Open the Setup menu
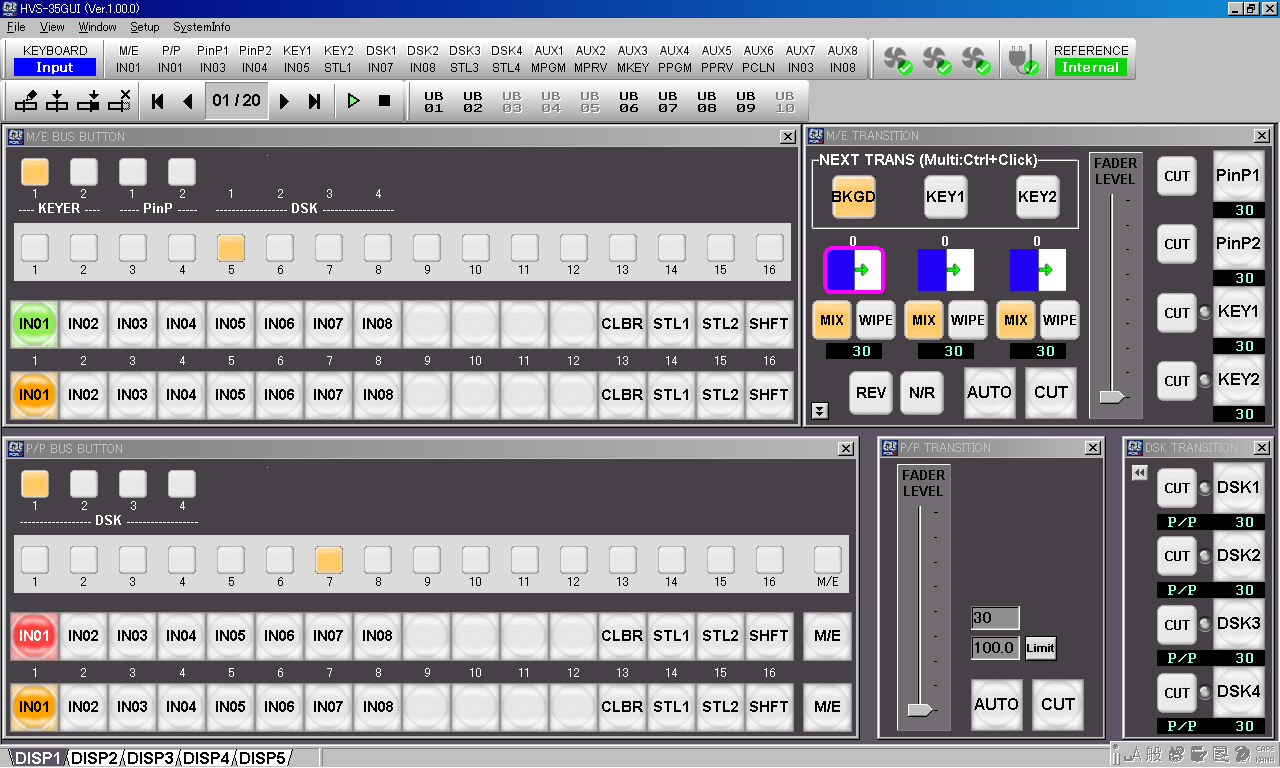This screenshot has height=768, width=1280. pyautogui.click(x=144, y=27)
